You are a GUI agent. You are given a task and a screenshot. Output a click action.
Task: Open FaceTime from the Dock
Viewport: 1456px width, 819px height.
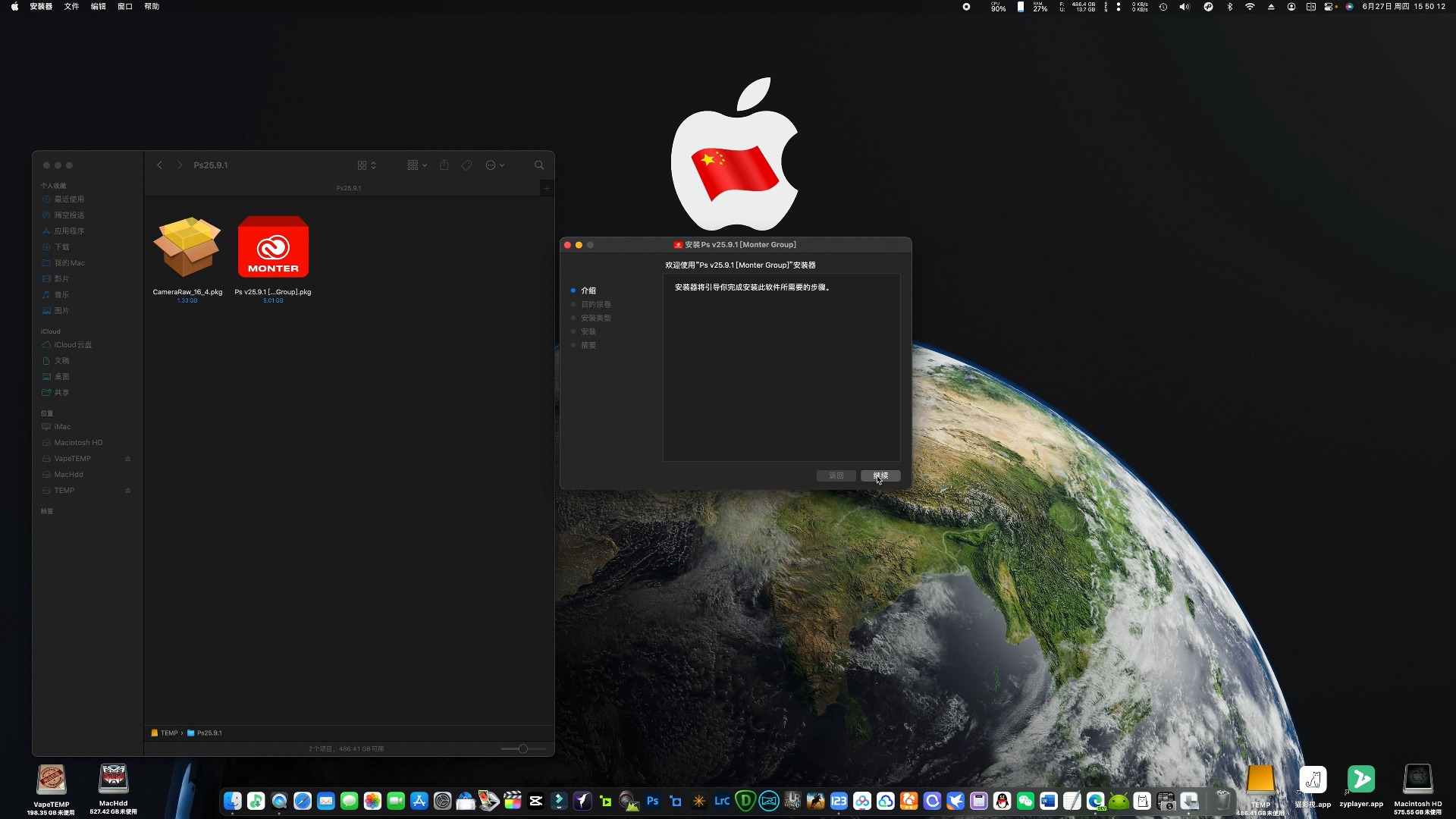tap(396, 801)
